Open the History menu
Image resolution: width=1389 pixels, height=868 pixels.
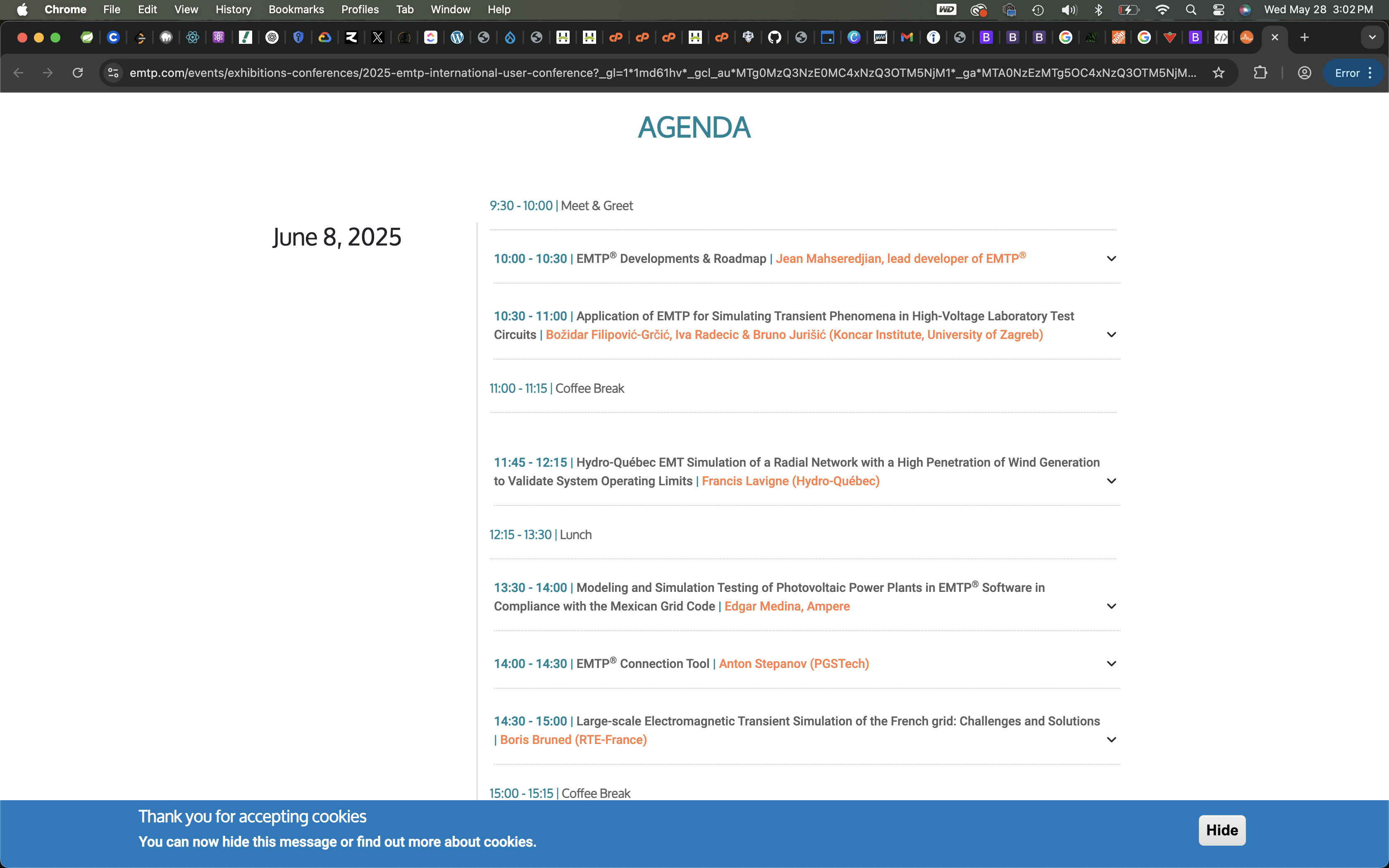click(233, 10)
